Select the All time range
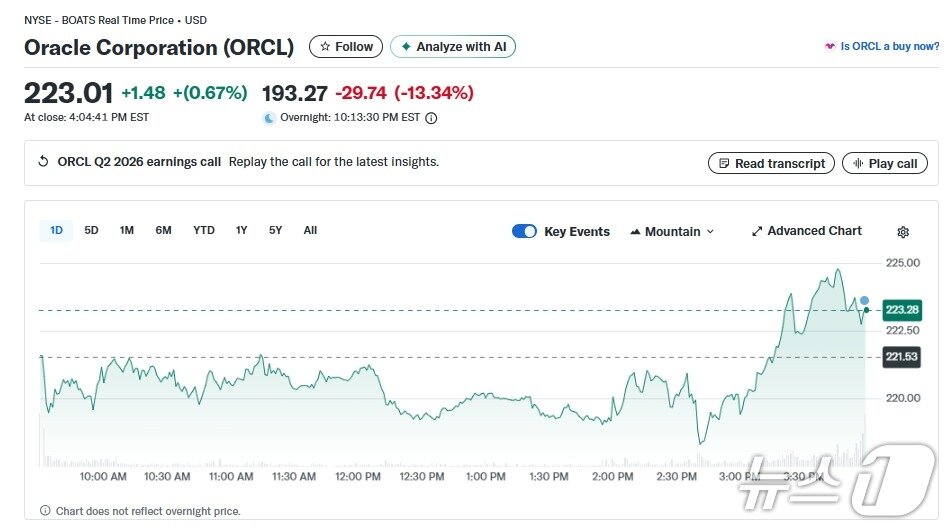 tap(310, 230)
